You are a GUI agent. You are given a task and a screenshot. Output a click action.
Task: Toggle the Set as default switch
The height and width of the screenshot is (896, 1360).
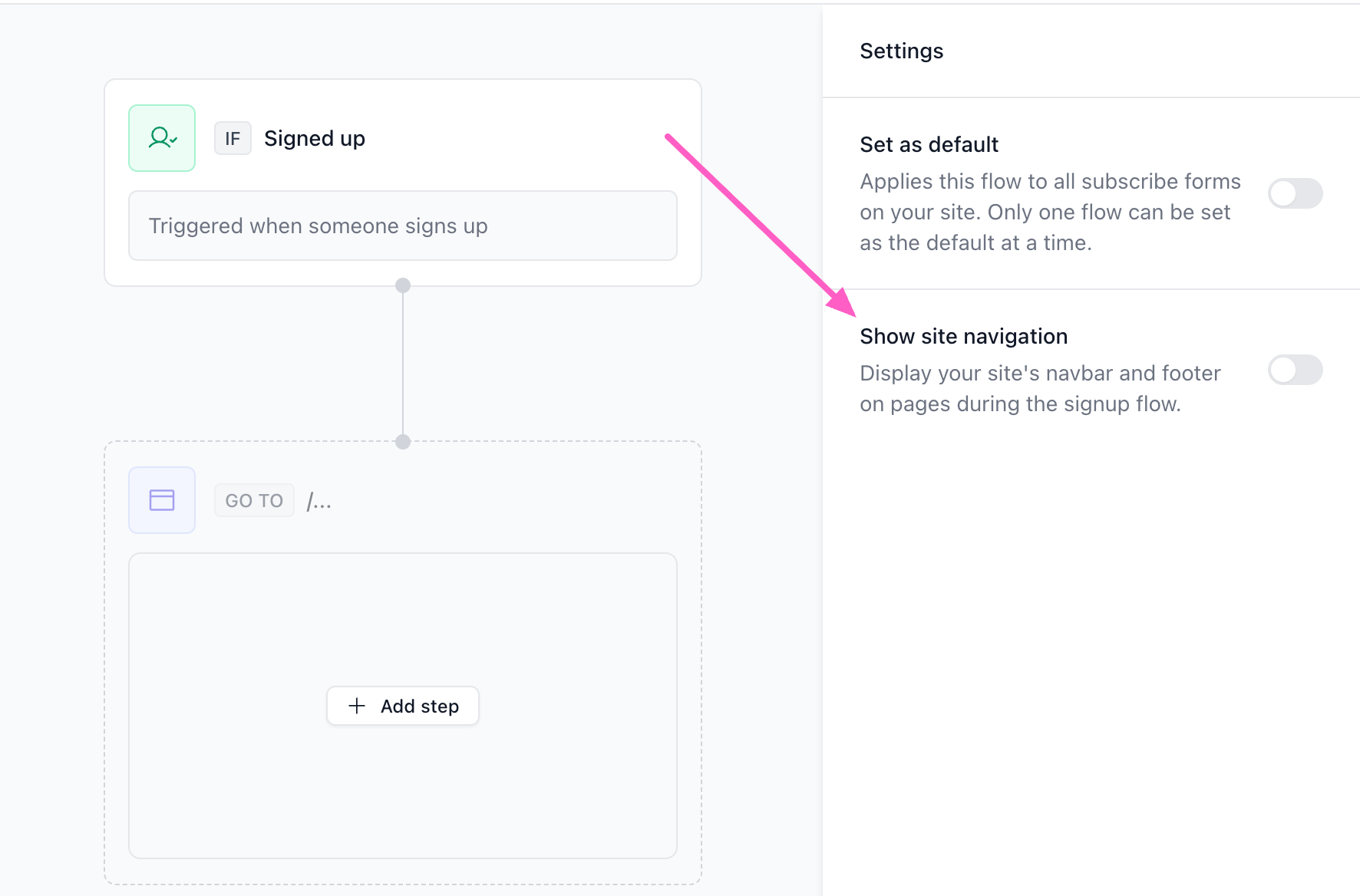point(1295,193)
